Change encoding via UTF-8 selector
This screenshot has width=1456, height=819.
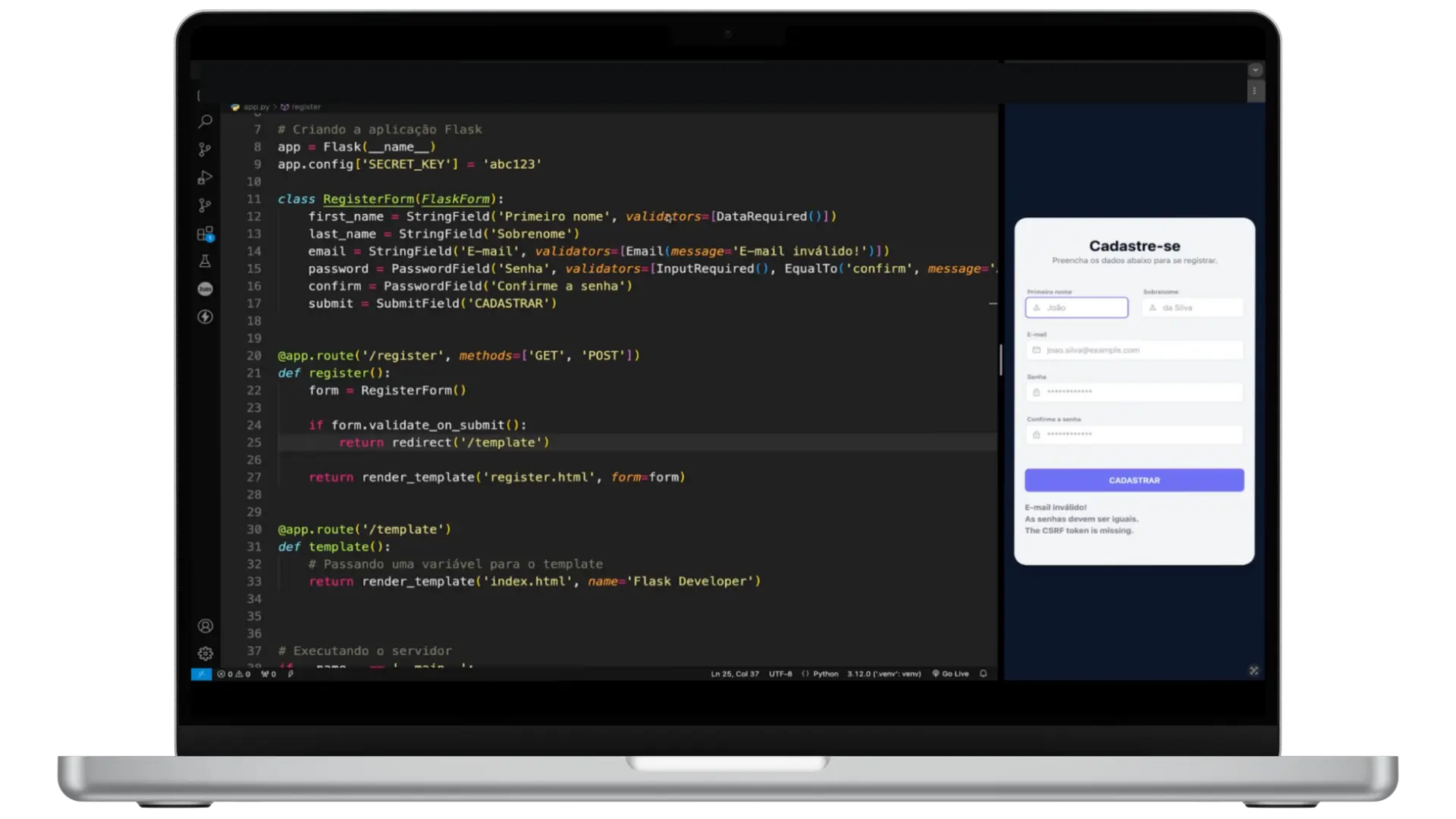point(780,673)
